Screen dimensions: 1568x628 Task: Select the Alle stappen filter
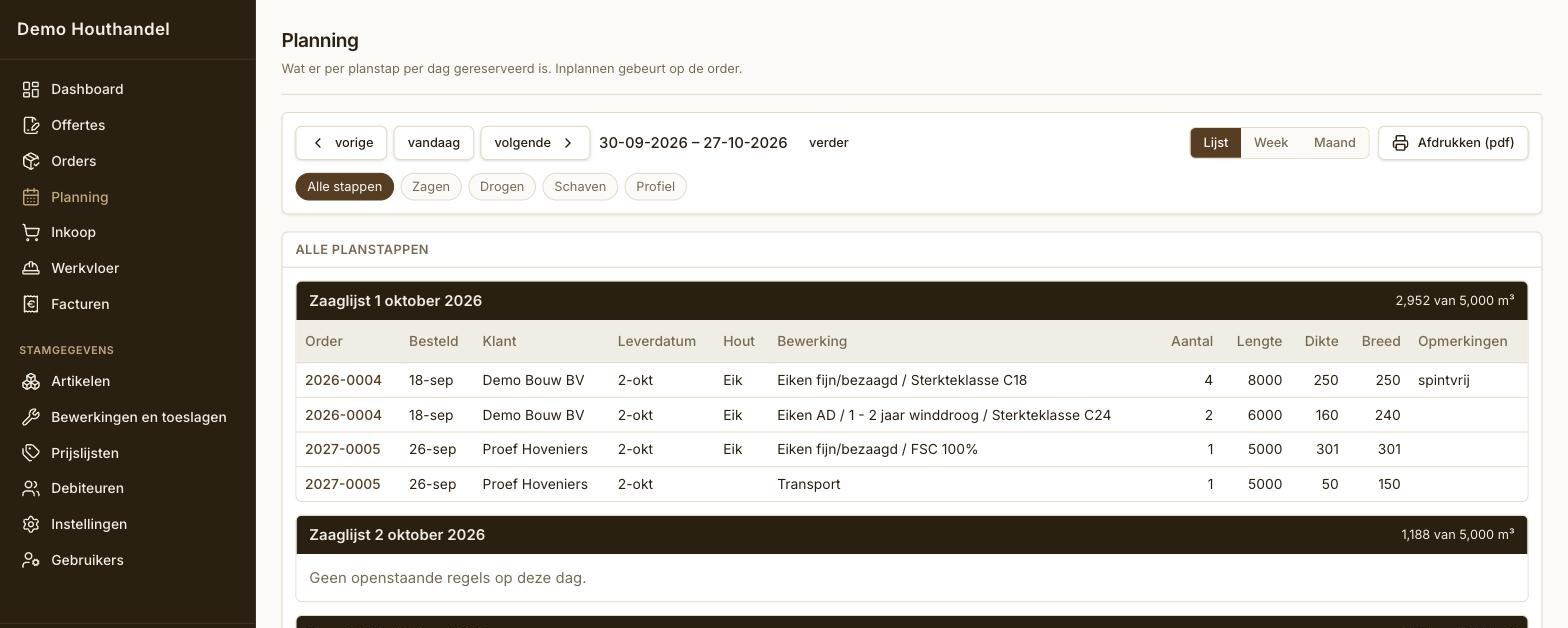coord(344,187)
